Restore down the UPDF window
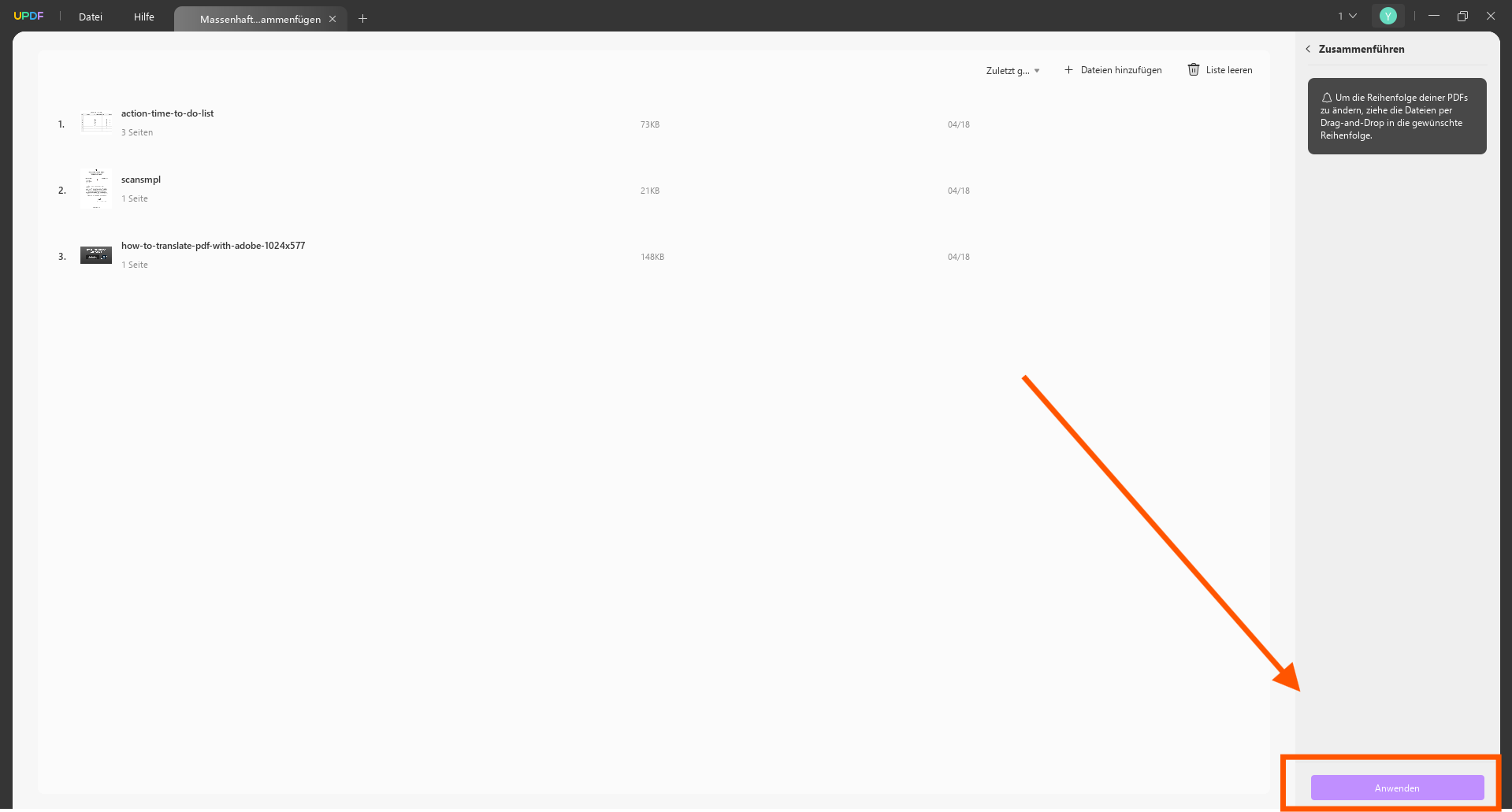The width and height of the screenshot is (1512, 812). click(x=1462, y=16)
